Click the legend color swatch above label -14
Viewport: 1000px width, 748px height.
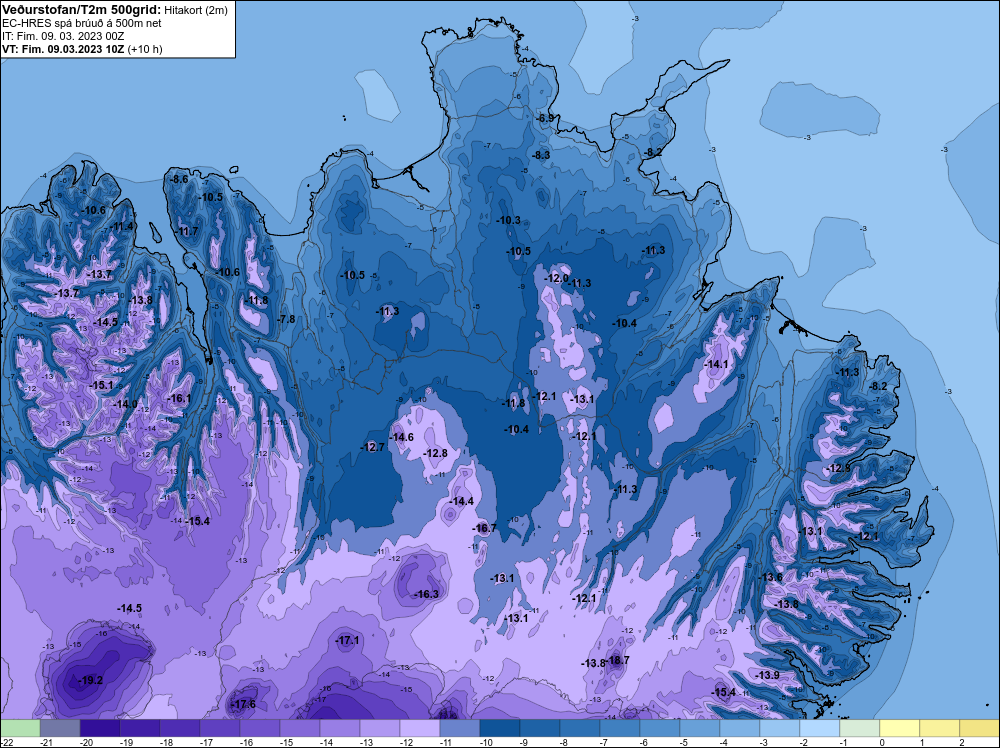coord(340,728)
